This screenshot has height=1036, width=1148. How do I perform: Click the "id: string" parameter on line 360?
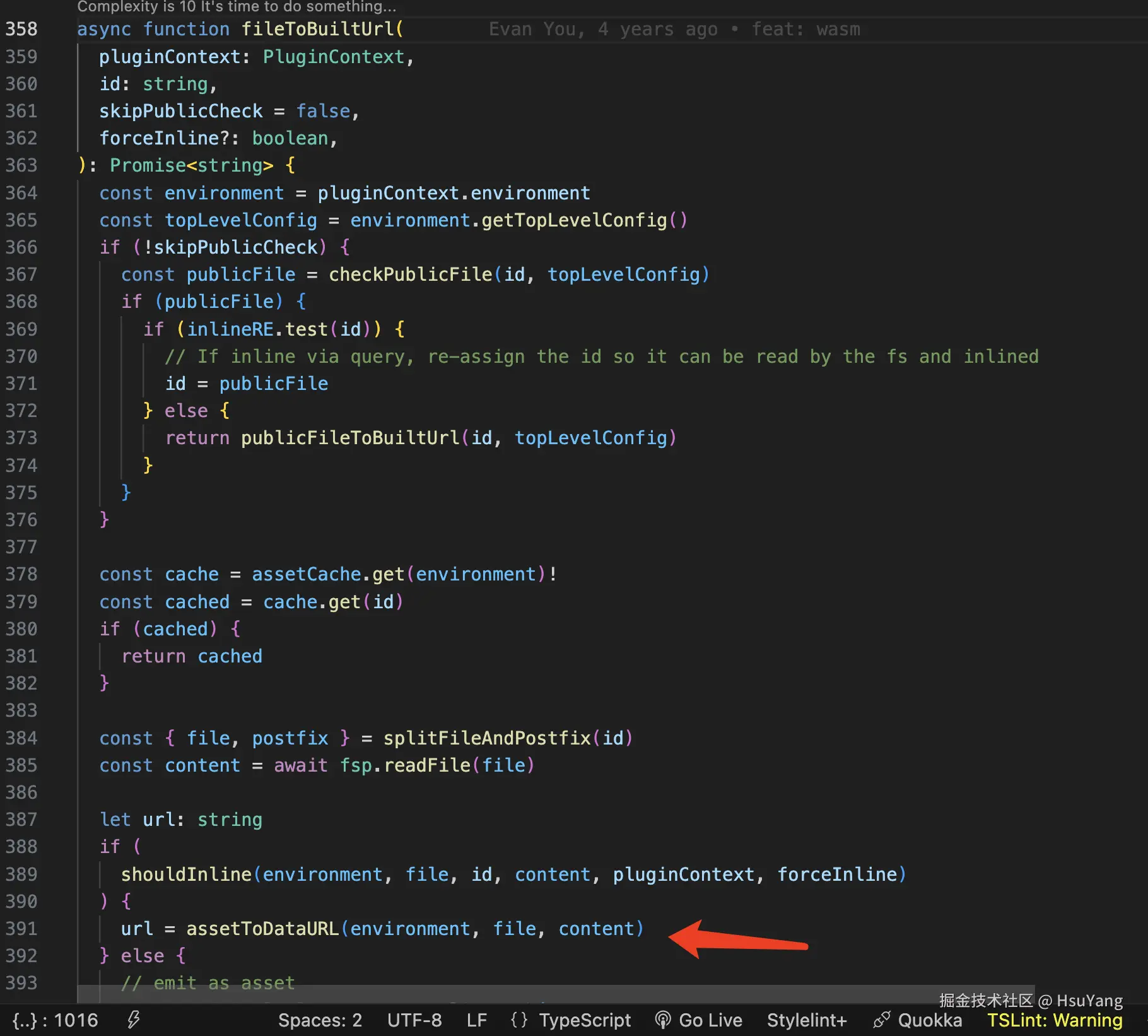click(x=153, y=84)
